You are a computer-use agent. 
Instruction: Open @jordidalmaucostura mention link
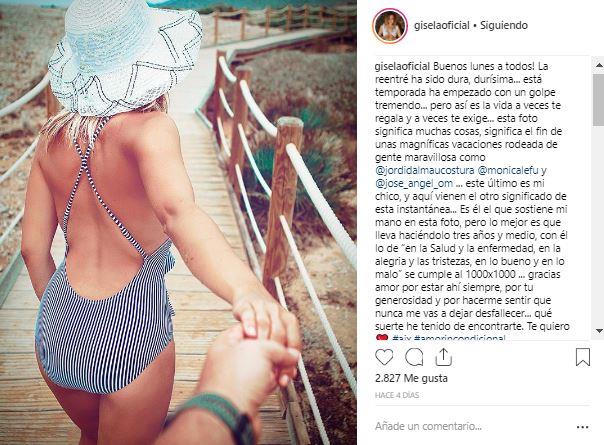click(424, 170)
